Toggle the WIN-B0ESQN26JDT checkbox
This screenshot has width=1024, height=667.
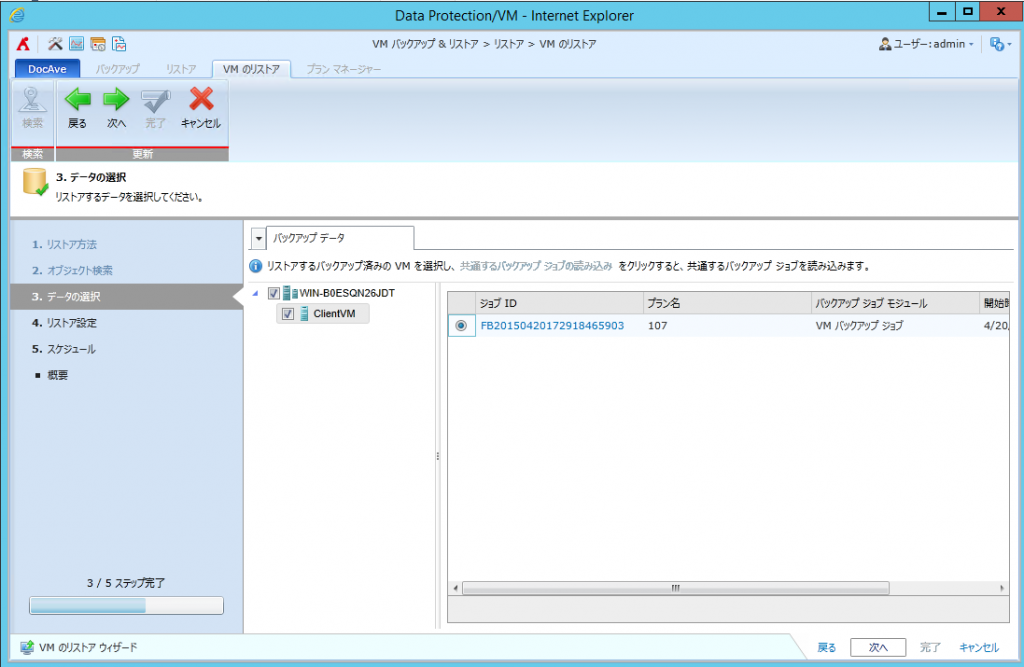(x=274, y=293)
